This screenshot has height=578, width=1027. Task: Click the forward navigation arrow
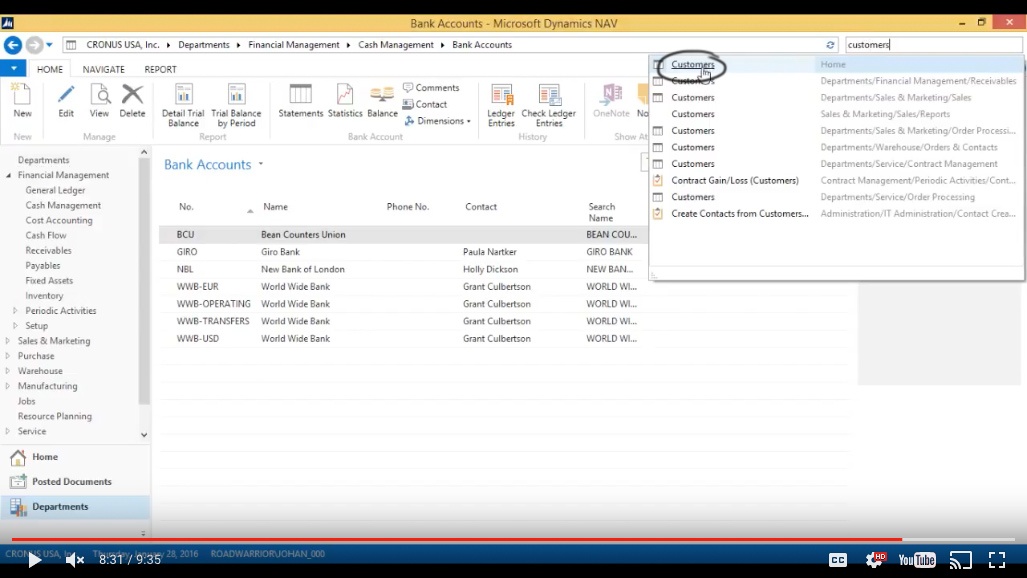(34, 45)
